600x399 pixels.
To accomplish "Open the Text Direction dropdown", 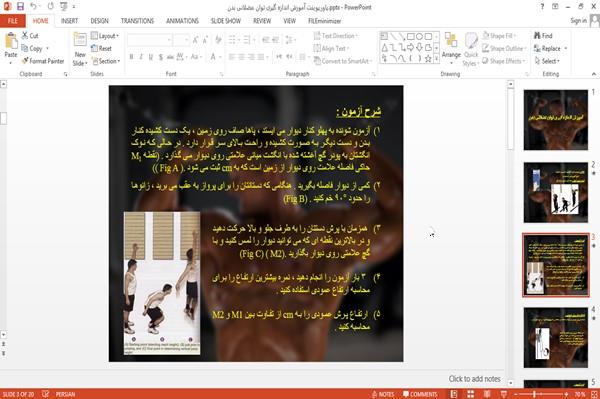I will click(336, 36).
